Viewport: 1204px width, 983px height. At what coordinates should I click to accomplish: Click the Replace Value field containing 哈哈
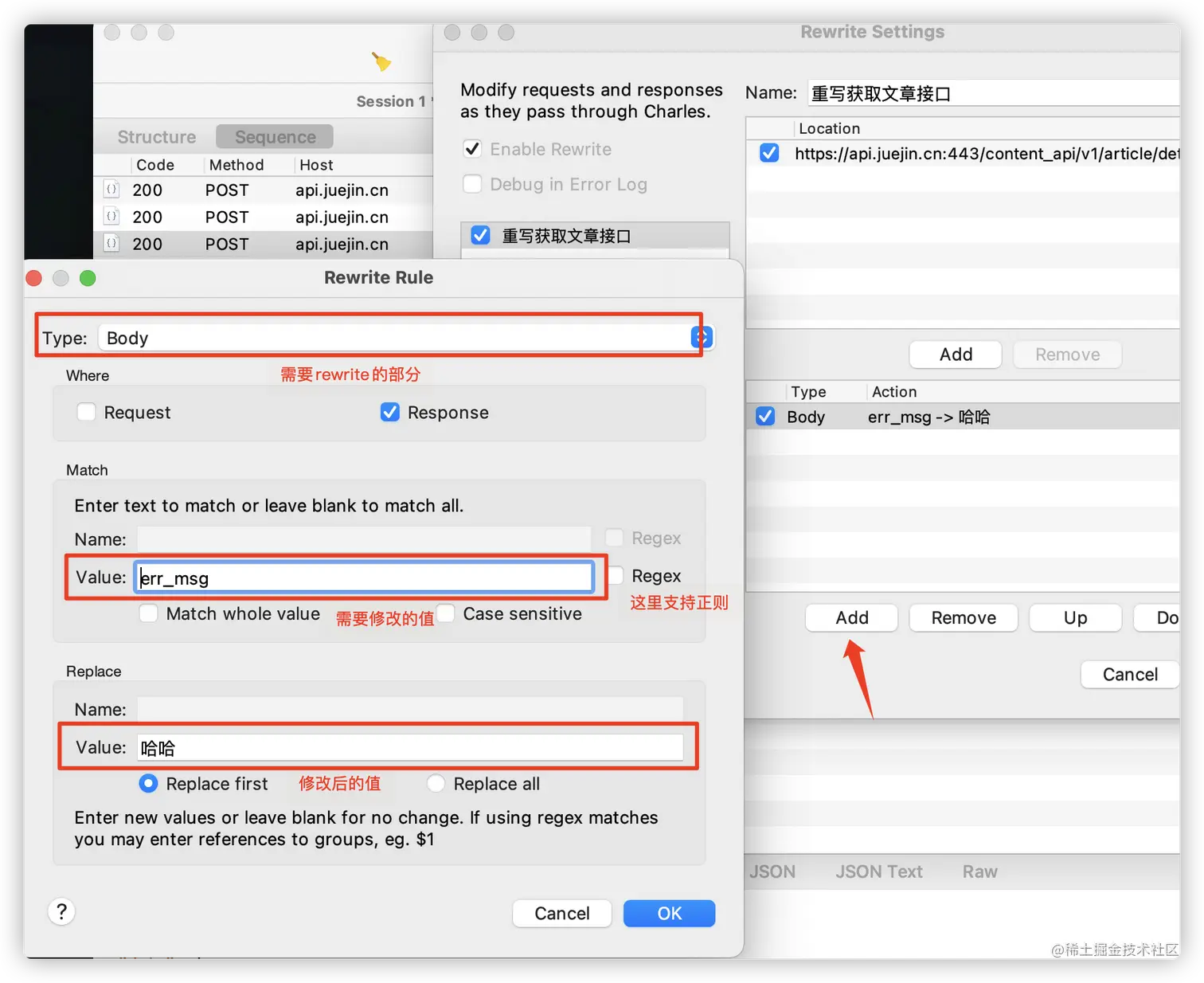410,747
